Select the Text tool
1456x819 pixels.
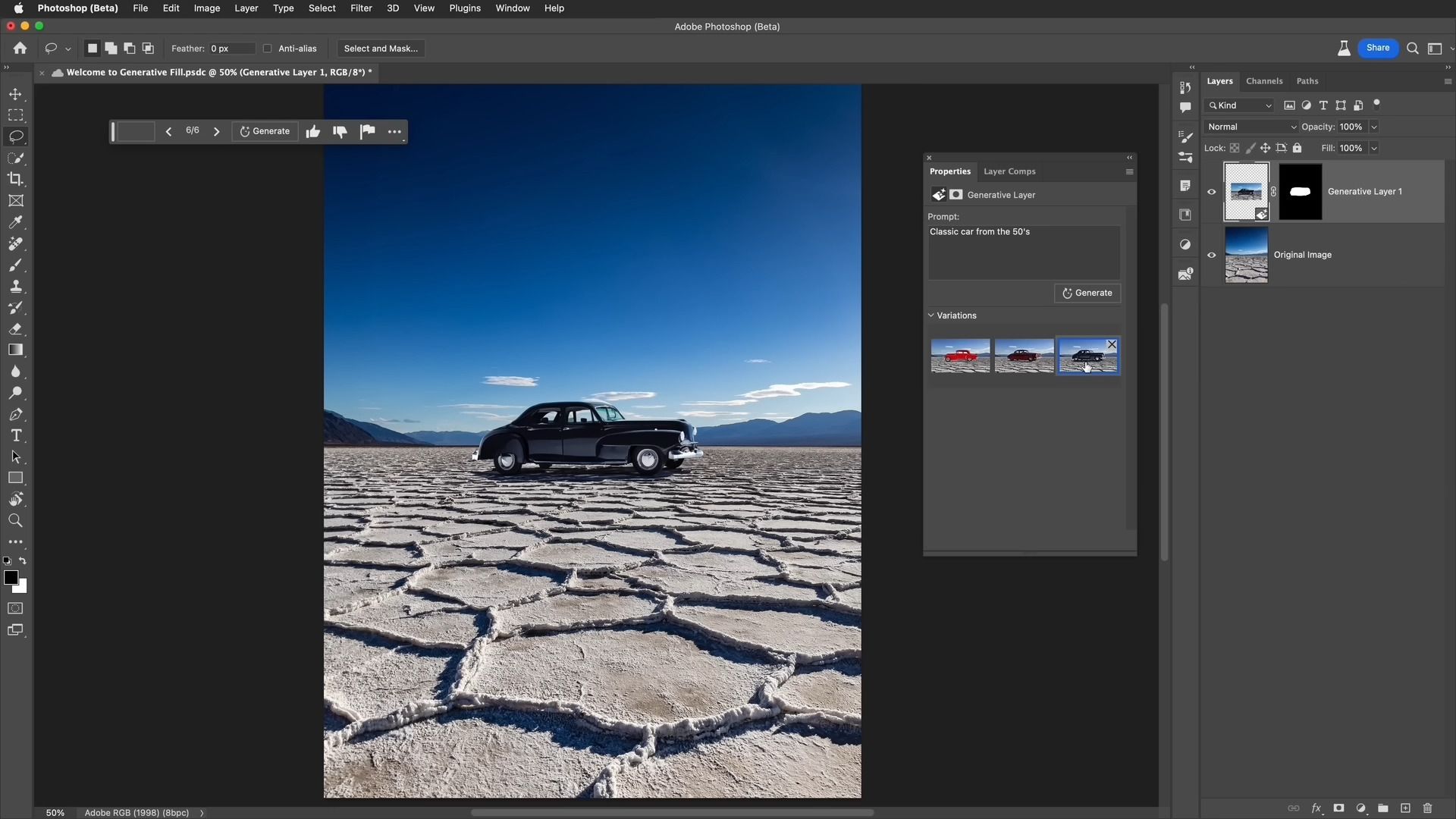[x=15, y=434]
